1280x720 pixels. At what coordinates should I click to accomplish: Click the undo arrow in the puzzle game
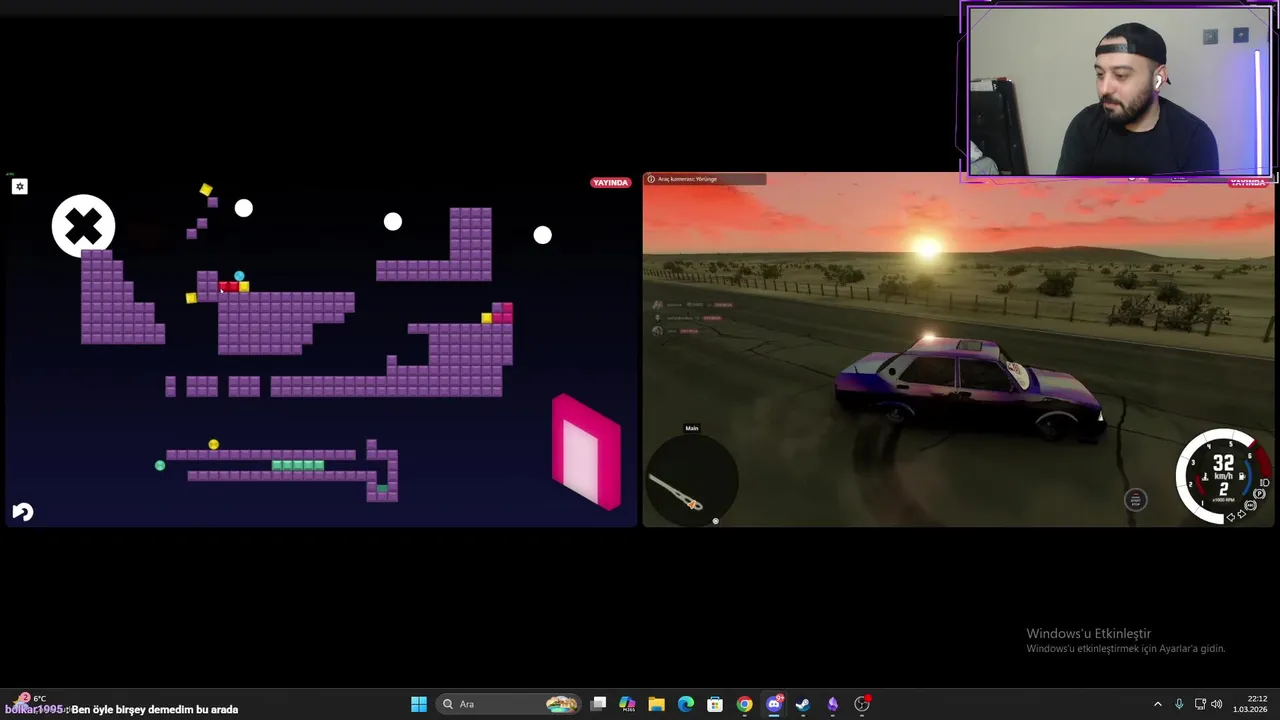pos(22,512)
